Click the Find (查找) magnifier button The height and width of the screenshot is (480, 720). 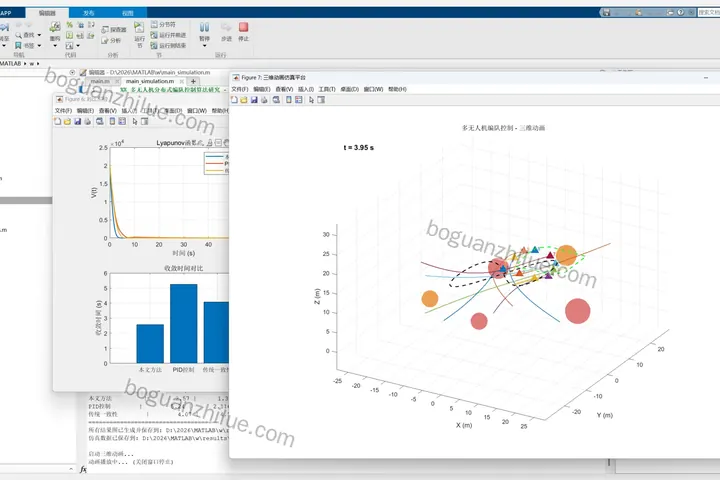[x=25, y=35]
